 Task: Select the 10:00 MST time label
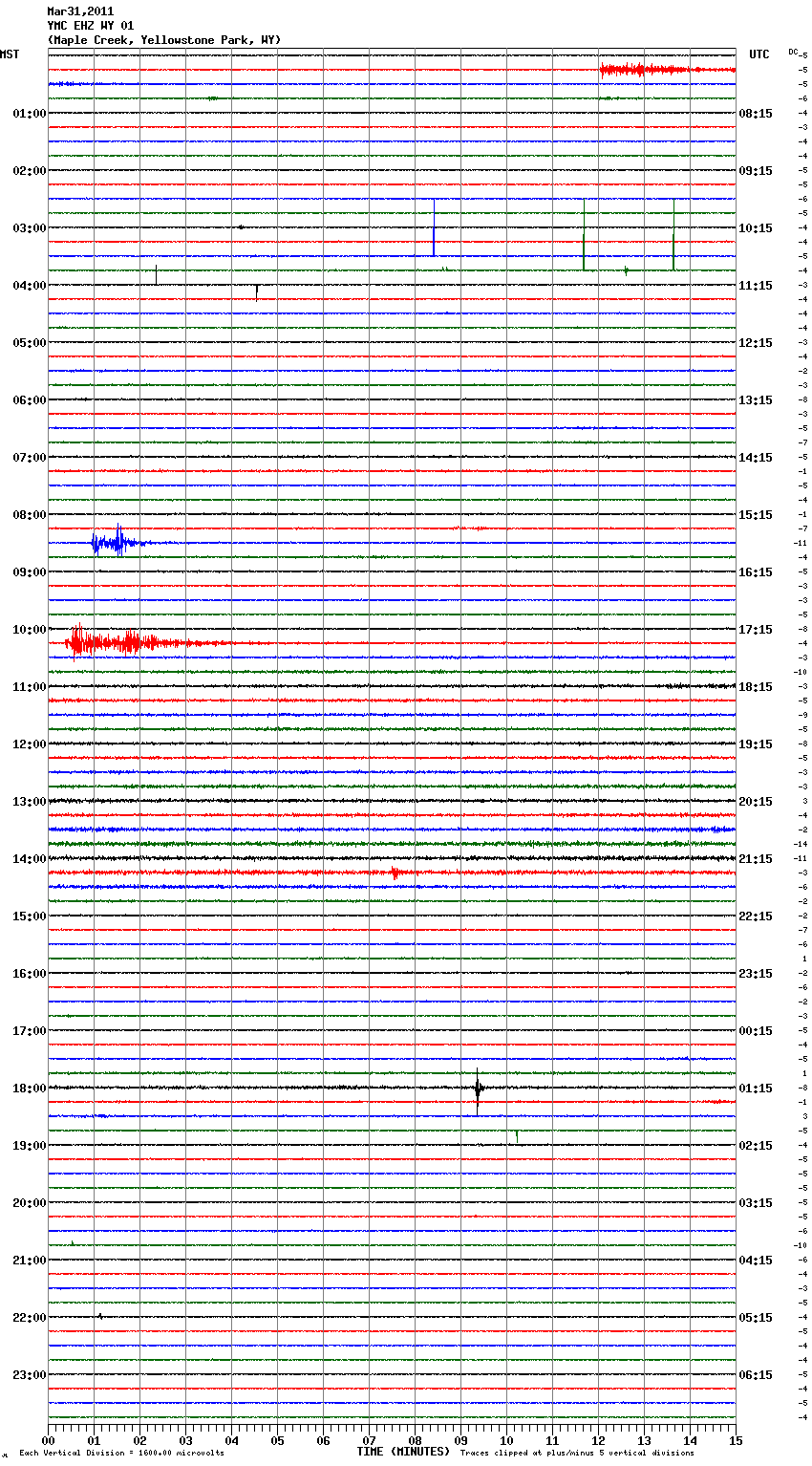pos(30,630)
